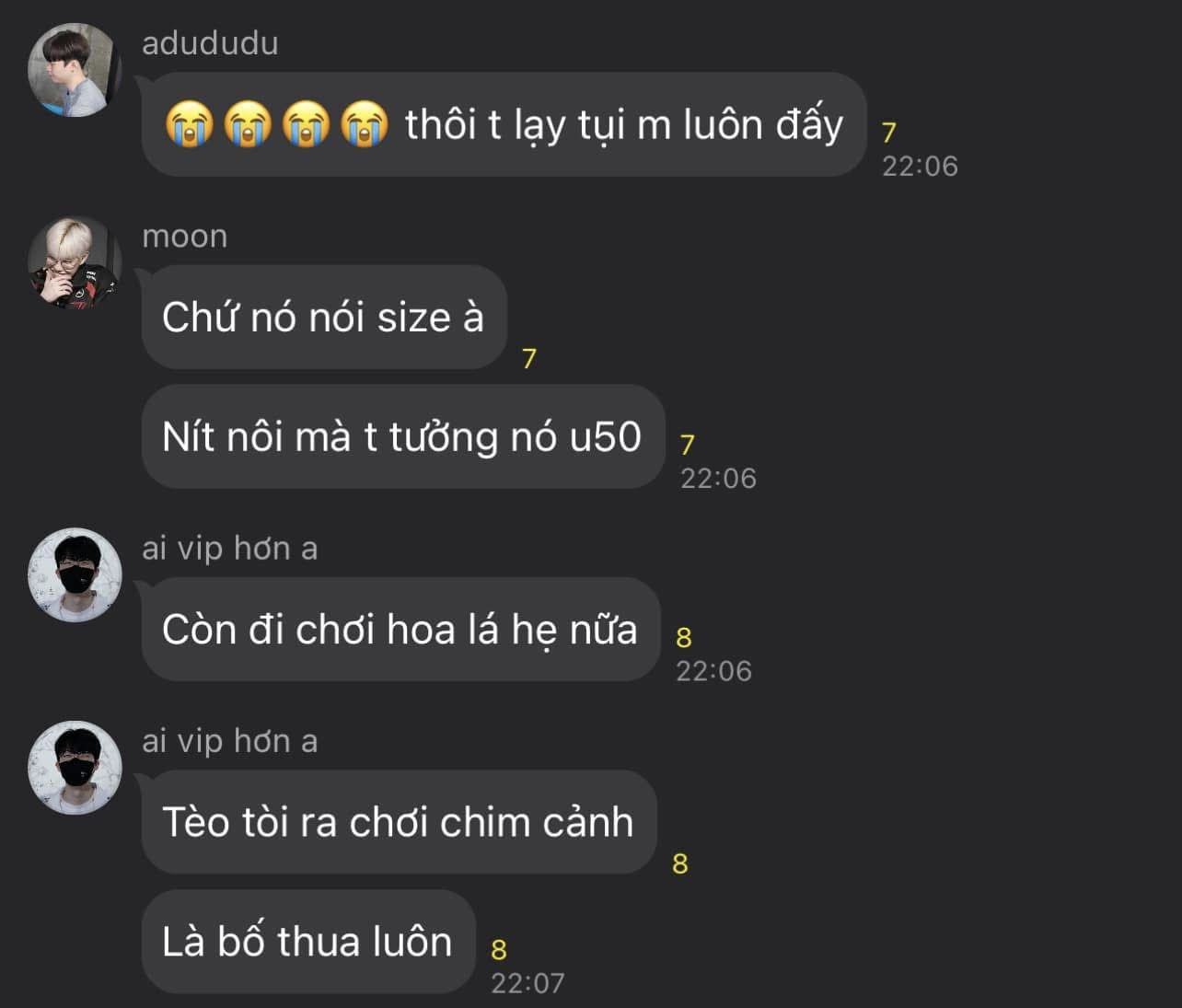
Task: Click second 'ai vip hơn a' username
Action: pos(229,741)
